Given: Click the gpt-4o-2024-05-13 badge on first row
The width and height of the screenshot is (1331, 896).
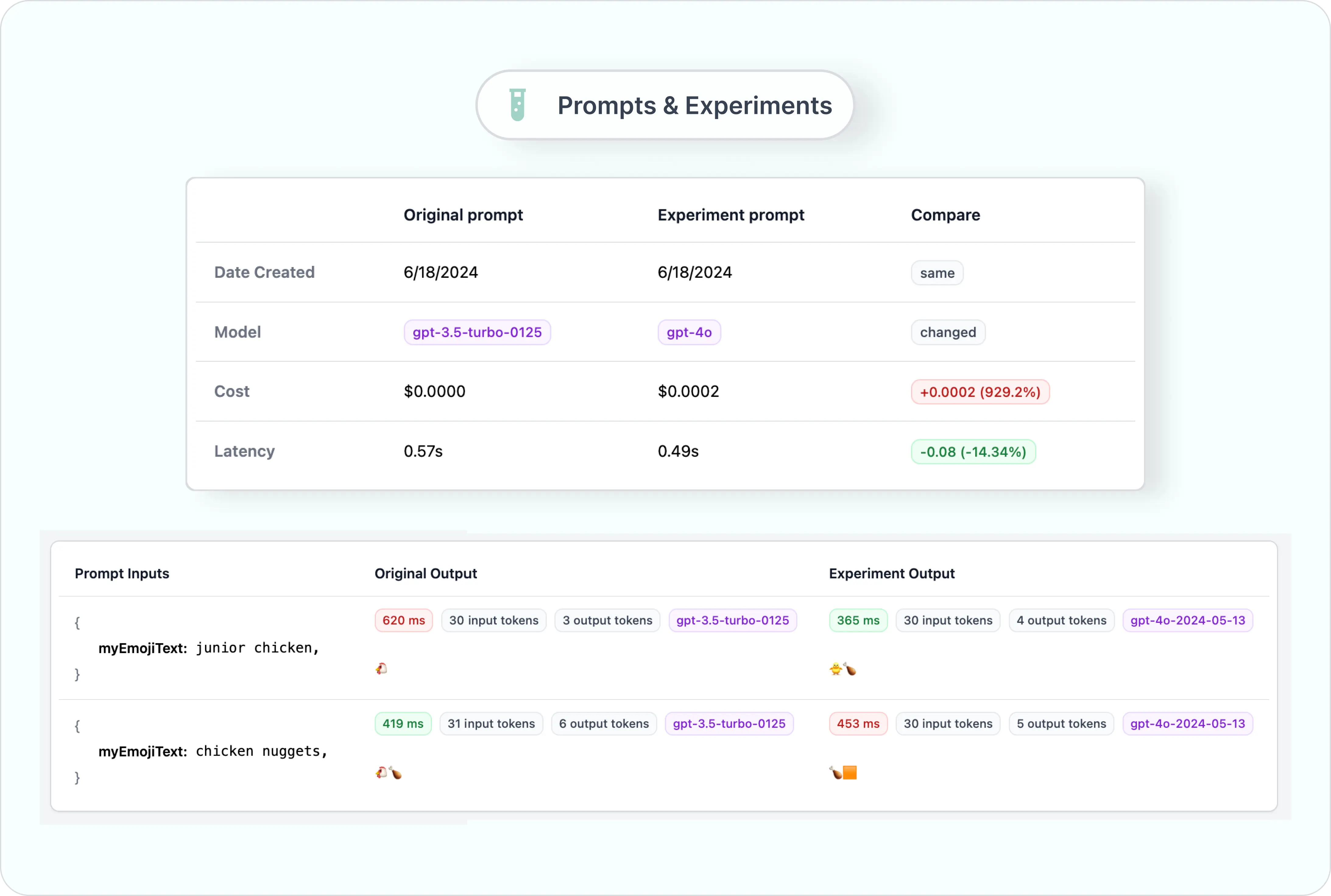Looking at the screenshot, I should (x=1188, y=620).
